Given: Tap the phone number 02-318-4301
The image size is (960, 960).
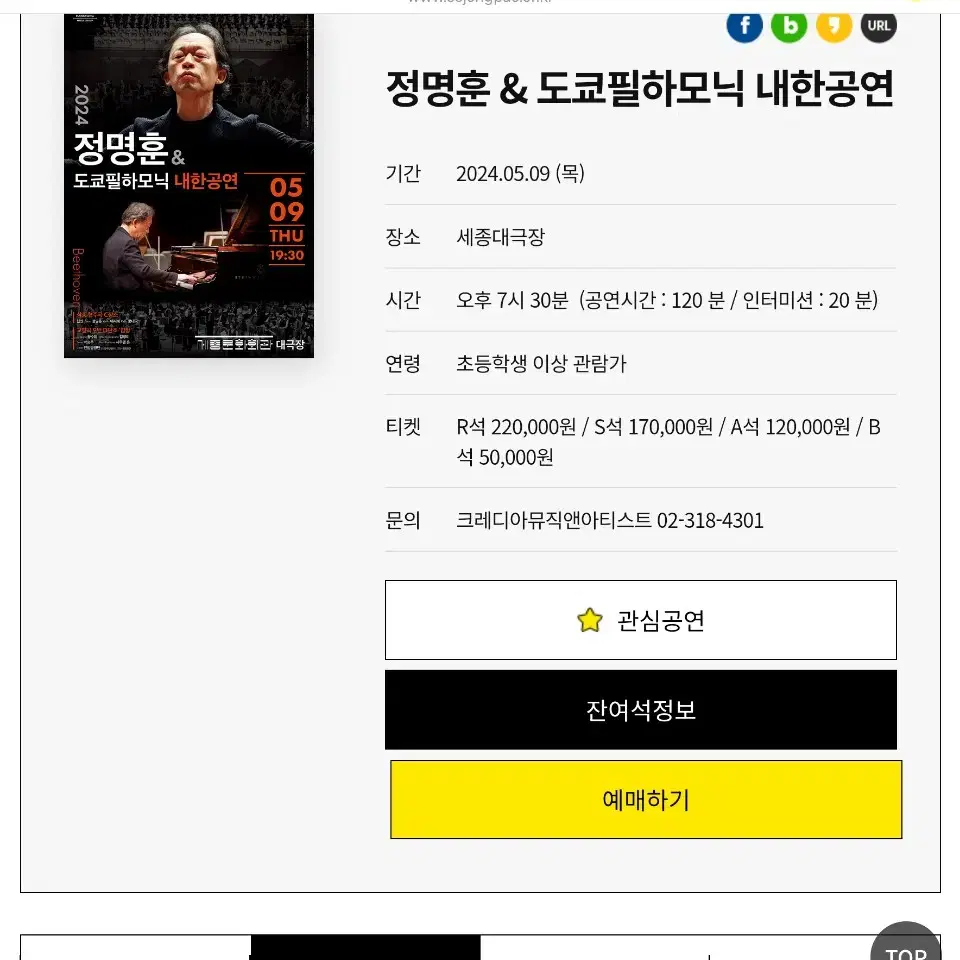Looking at the screenshot, I should pos(710,520).
